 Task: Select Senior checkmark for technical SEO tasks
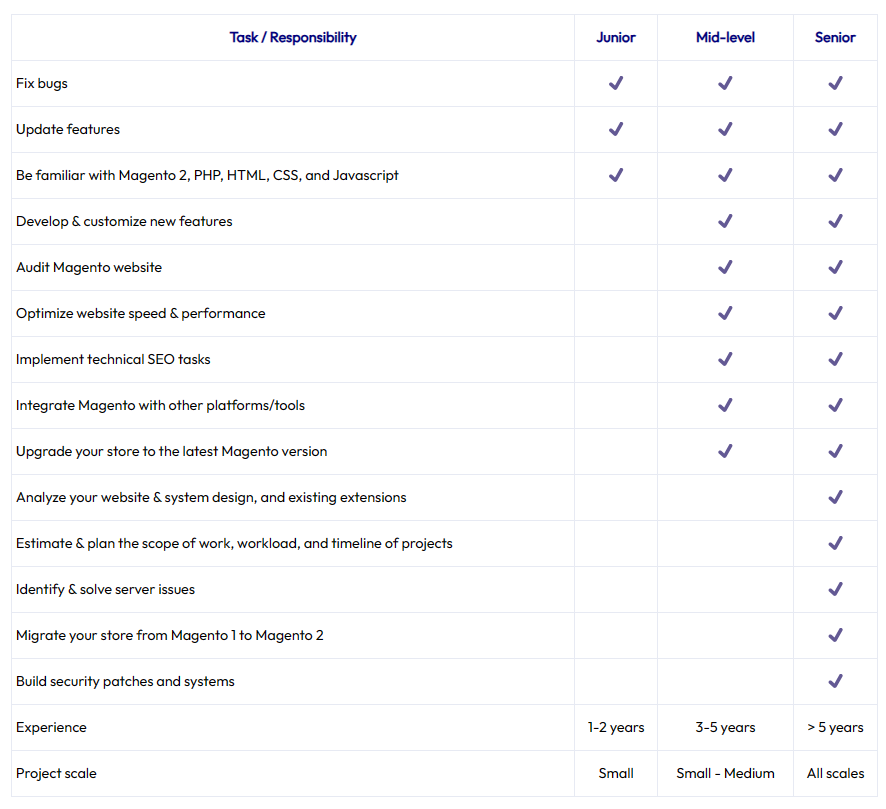tap(835, 359)
